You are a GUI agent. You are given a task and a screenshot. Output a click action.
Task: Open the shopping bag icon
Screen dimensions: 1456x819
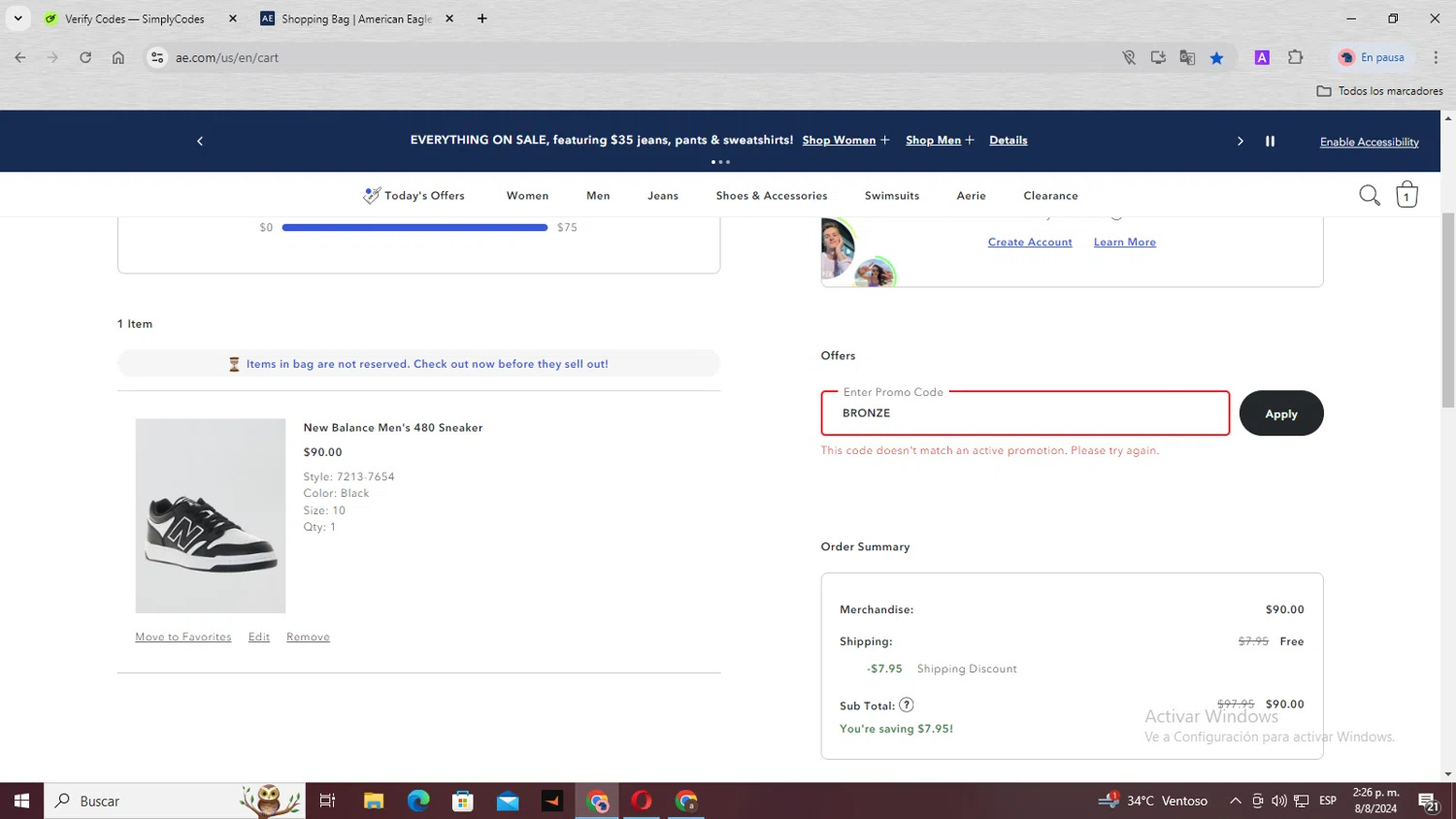tap(1406, 195)
